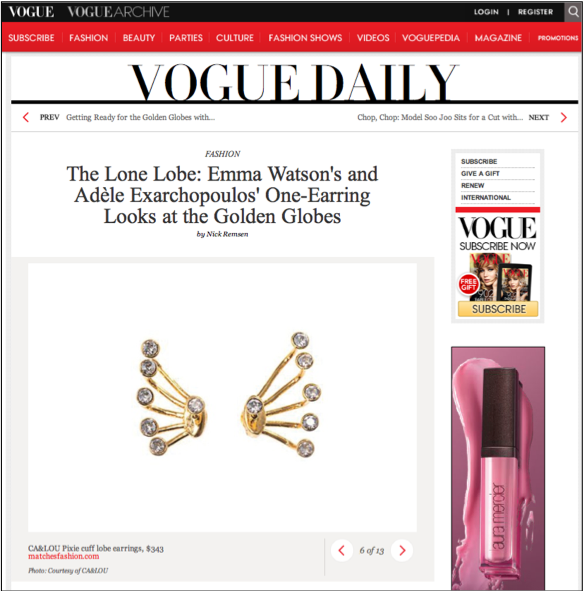Open the Fashion menu item
Viewport: 584px width, 591px height.
89,38
